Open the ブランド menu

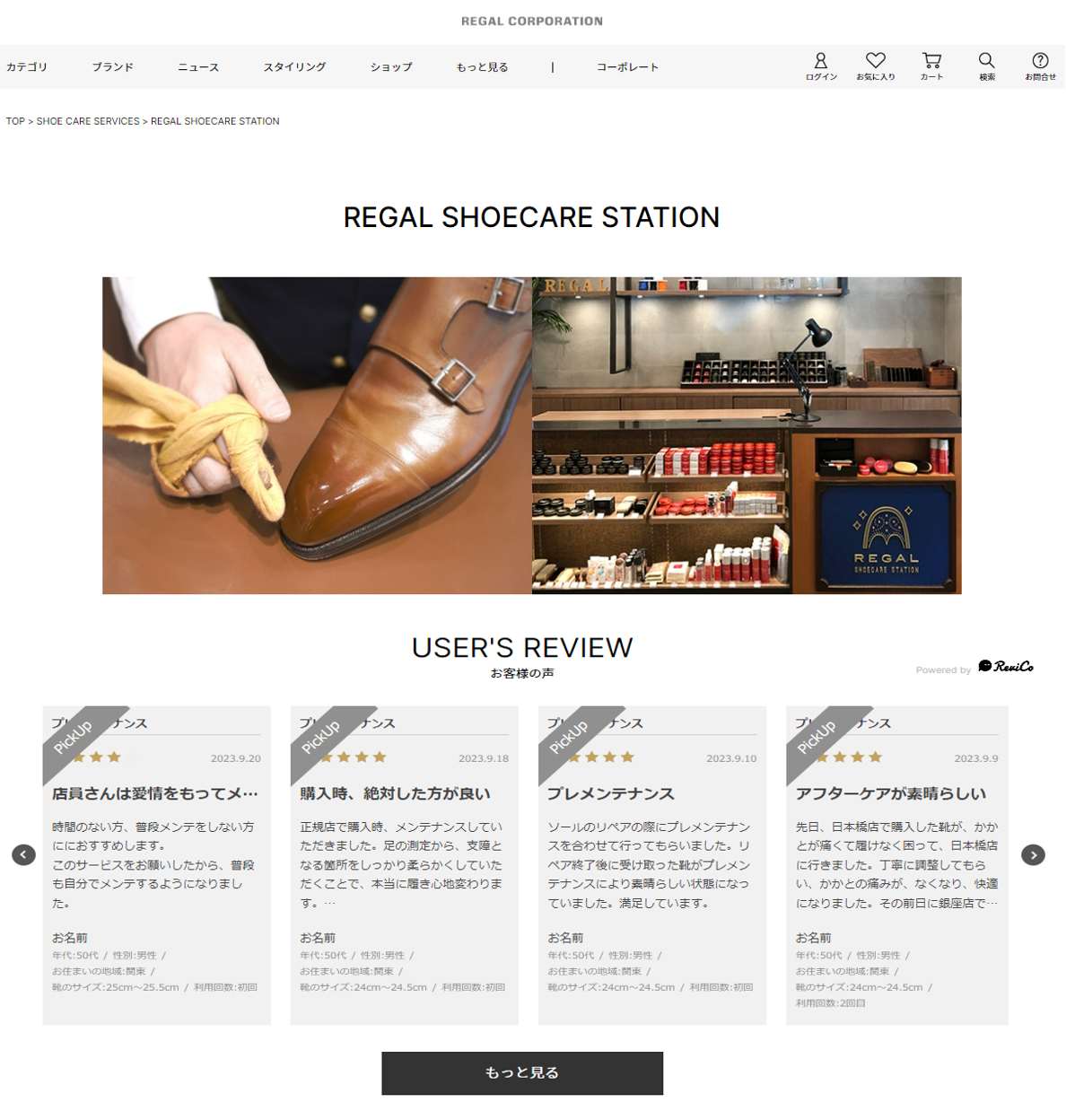(x=113, y=67)
